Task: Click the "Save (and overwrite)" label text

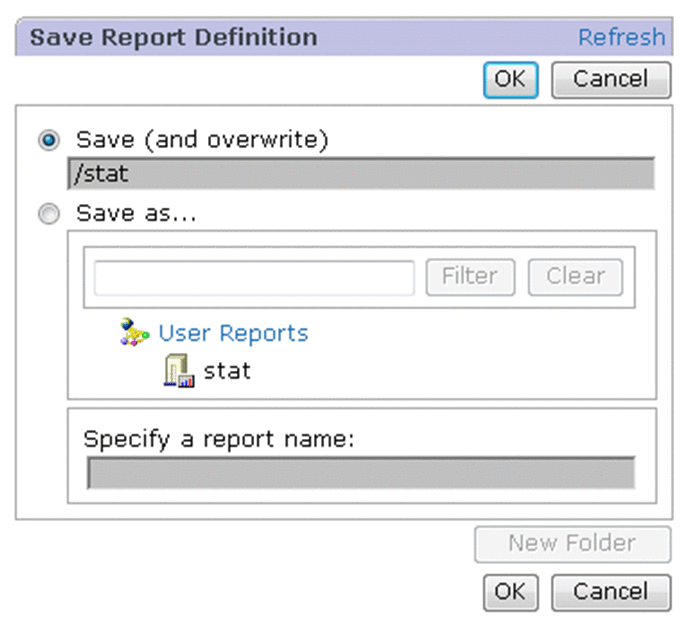Action: pos(202,140)
